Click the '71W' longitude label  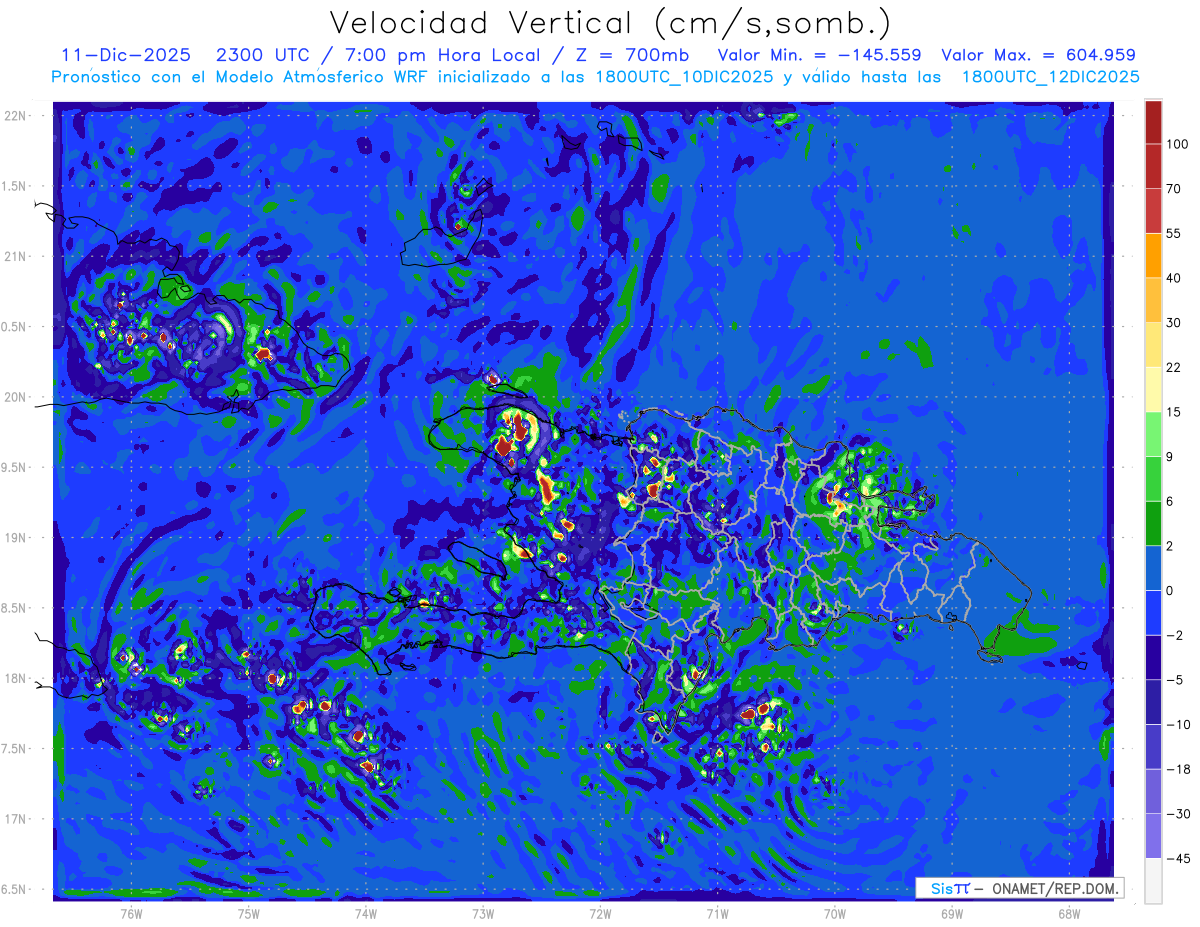[717, 913]
